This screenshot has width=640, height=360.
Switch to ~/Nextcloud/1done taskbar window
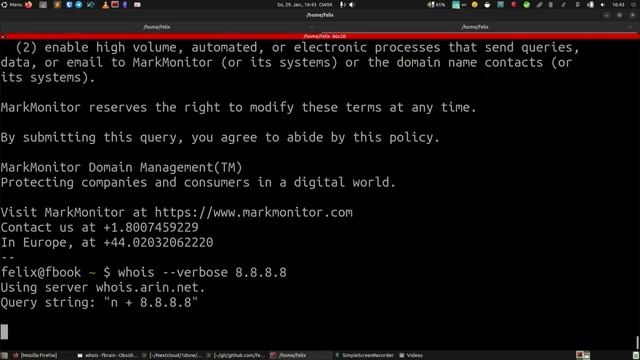173,356
